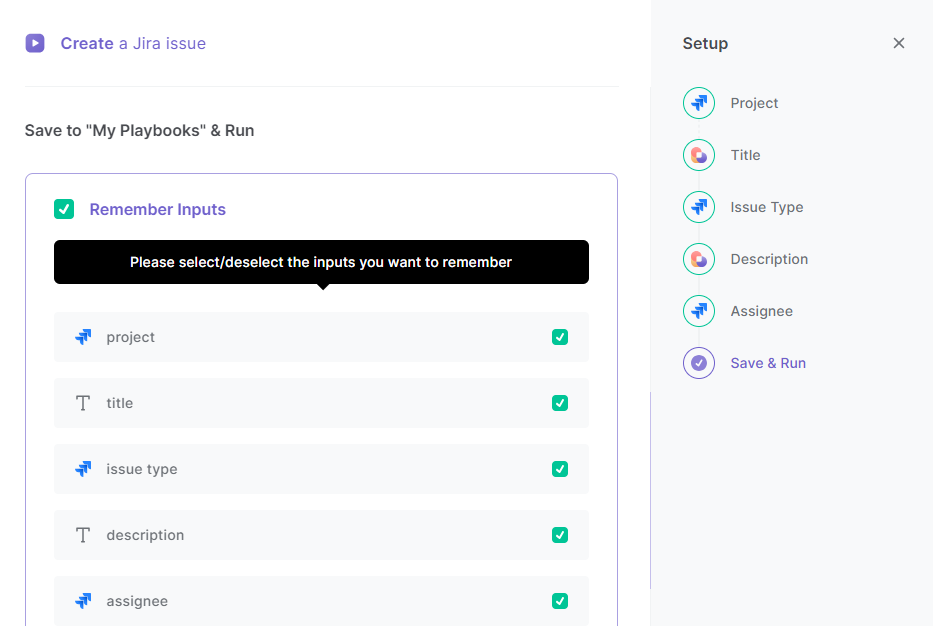Deselect the issue type input checkbox
The height and width of the screenshot is (626, 933).
560,469
